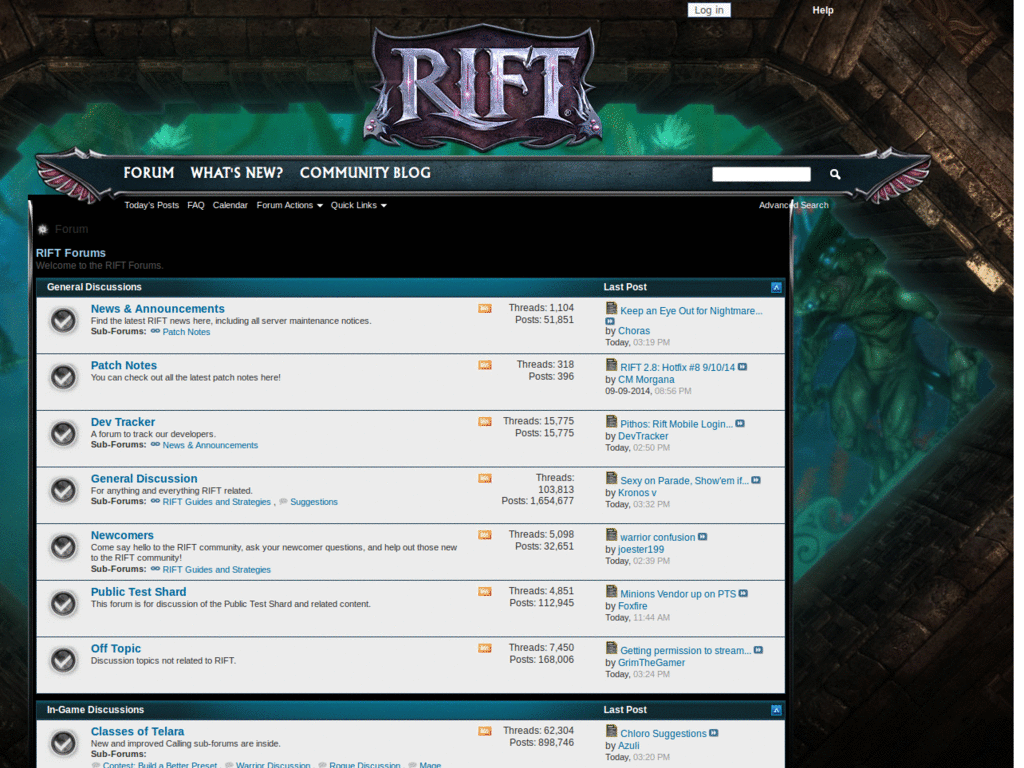Go to last post icon after Minions Vendor on PTS
Image resolution: width=1024 pixels, height=768 pixels.
[743, 594]
